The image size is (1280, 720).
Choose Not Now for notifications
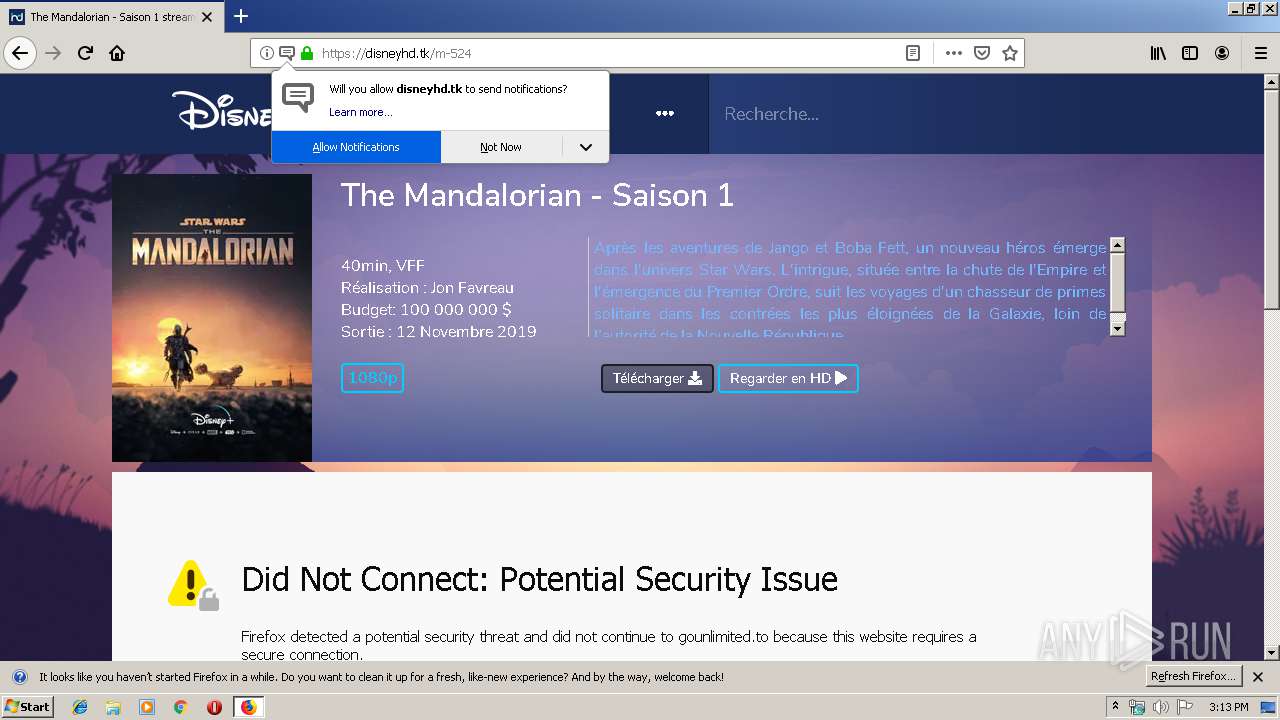click(501, 147)
